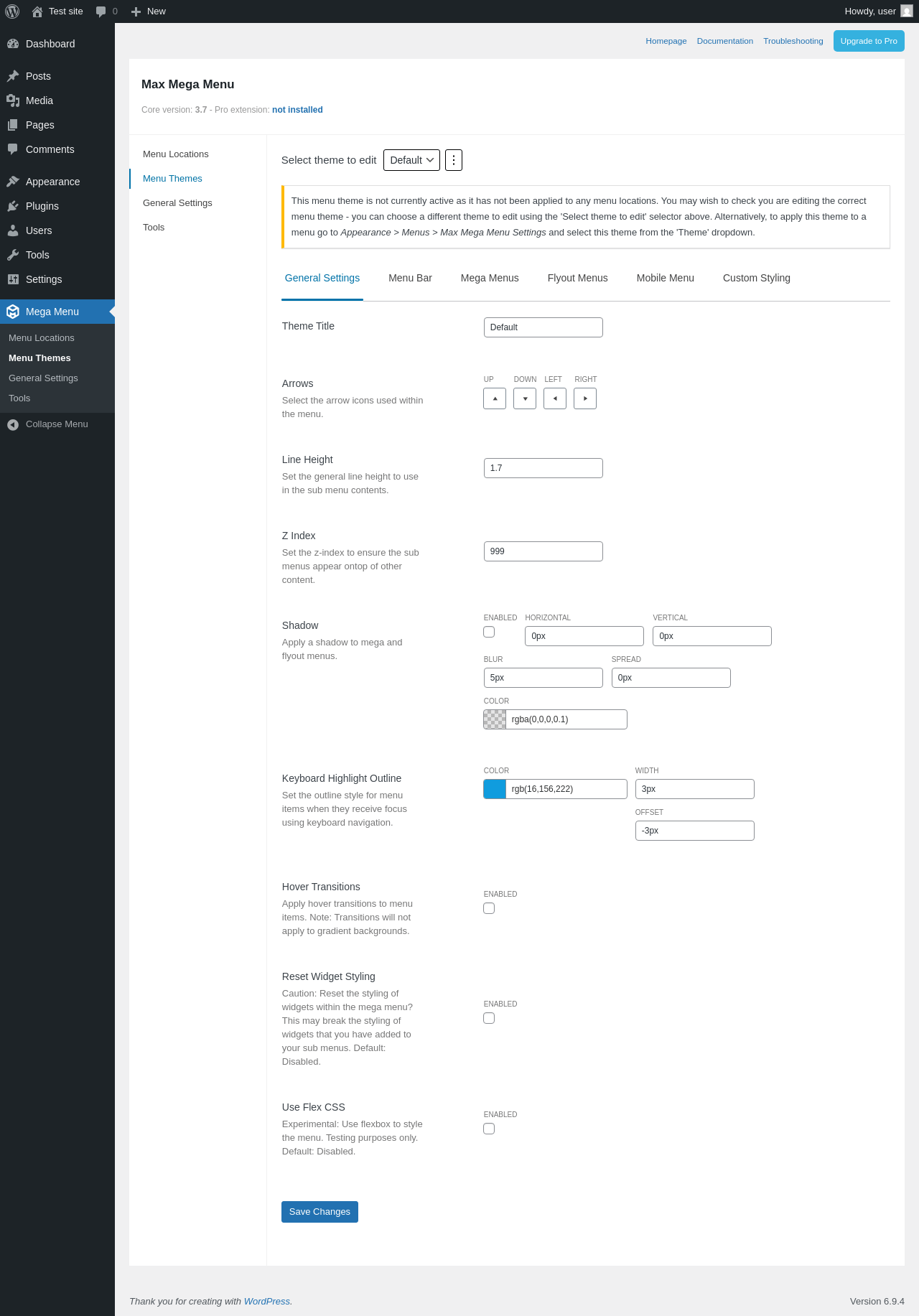Focus the rgb(16,156,222) color text field
Image resolution: width=919 pixels, height=1316 pixels.
(566, 789)
